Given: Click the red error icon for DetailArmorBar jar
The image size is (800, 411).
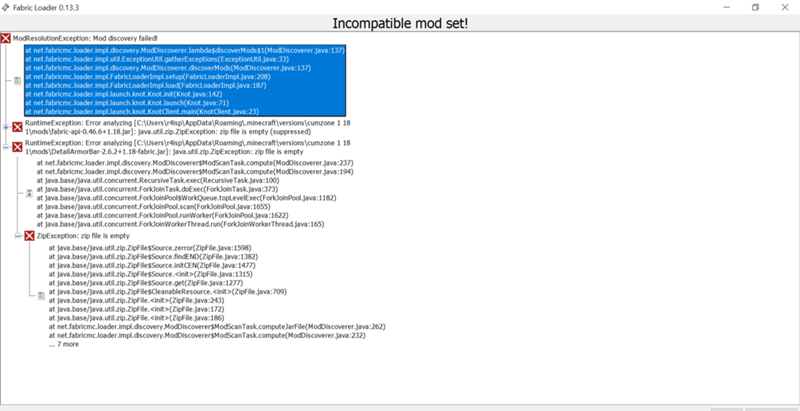Looking at the screenshot, I should (17, 147).
